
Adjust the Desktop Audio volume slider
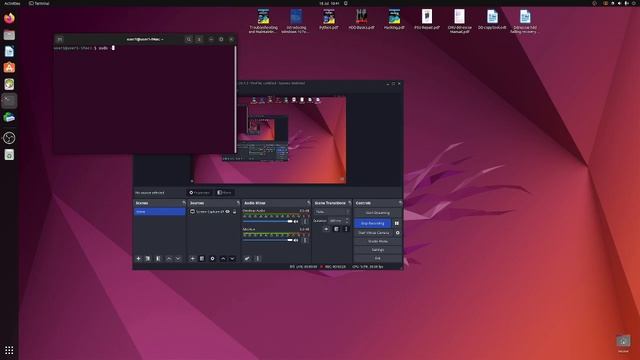pyautogui.click(x=268, y=222)
